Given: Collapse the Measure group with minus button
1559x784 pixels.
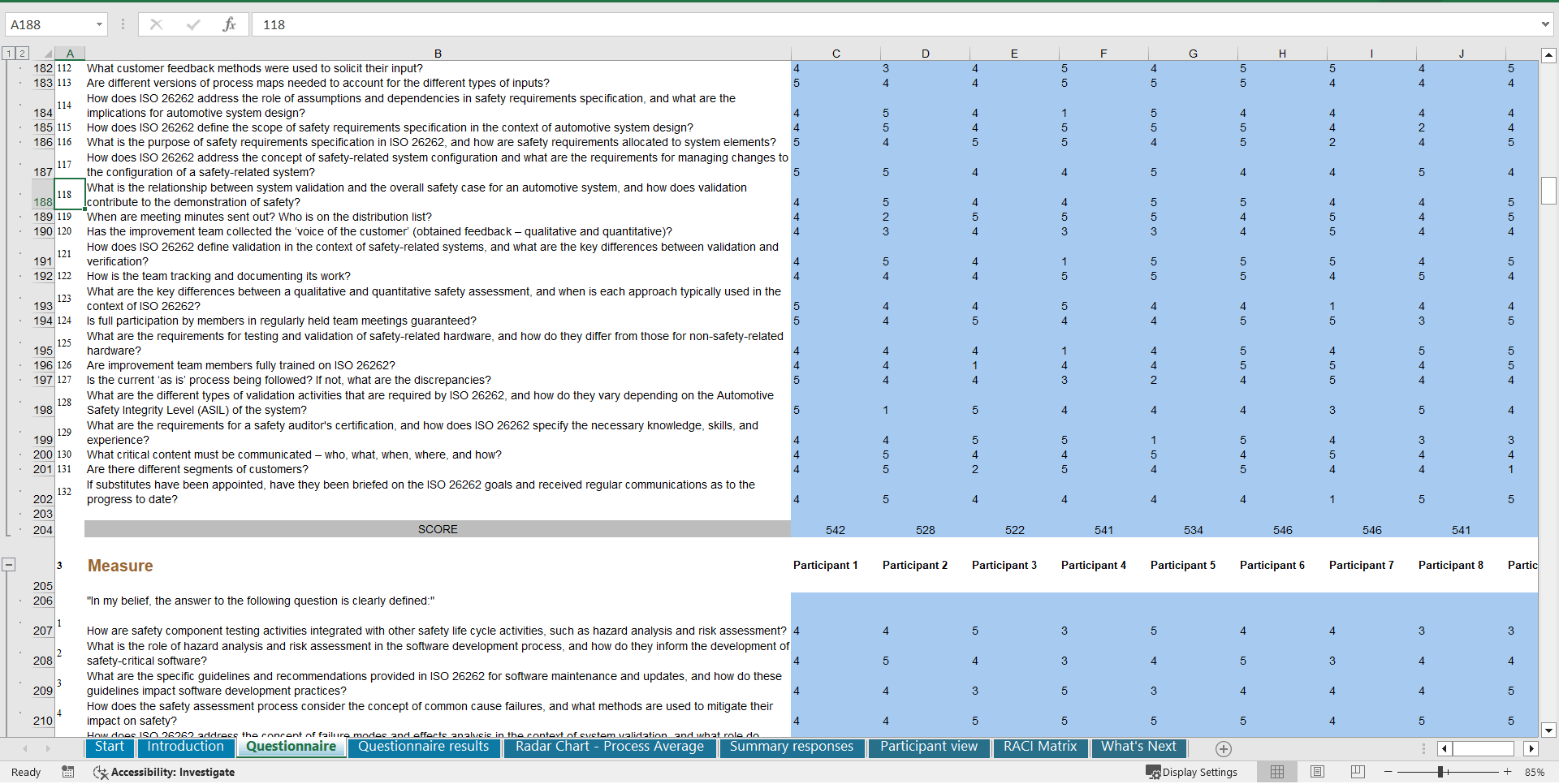Looking at the screenshot, I should coord(9,564).
